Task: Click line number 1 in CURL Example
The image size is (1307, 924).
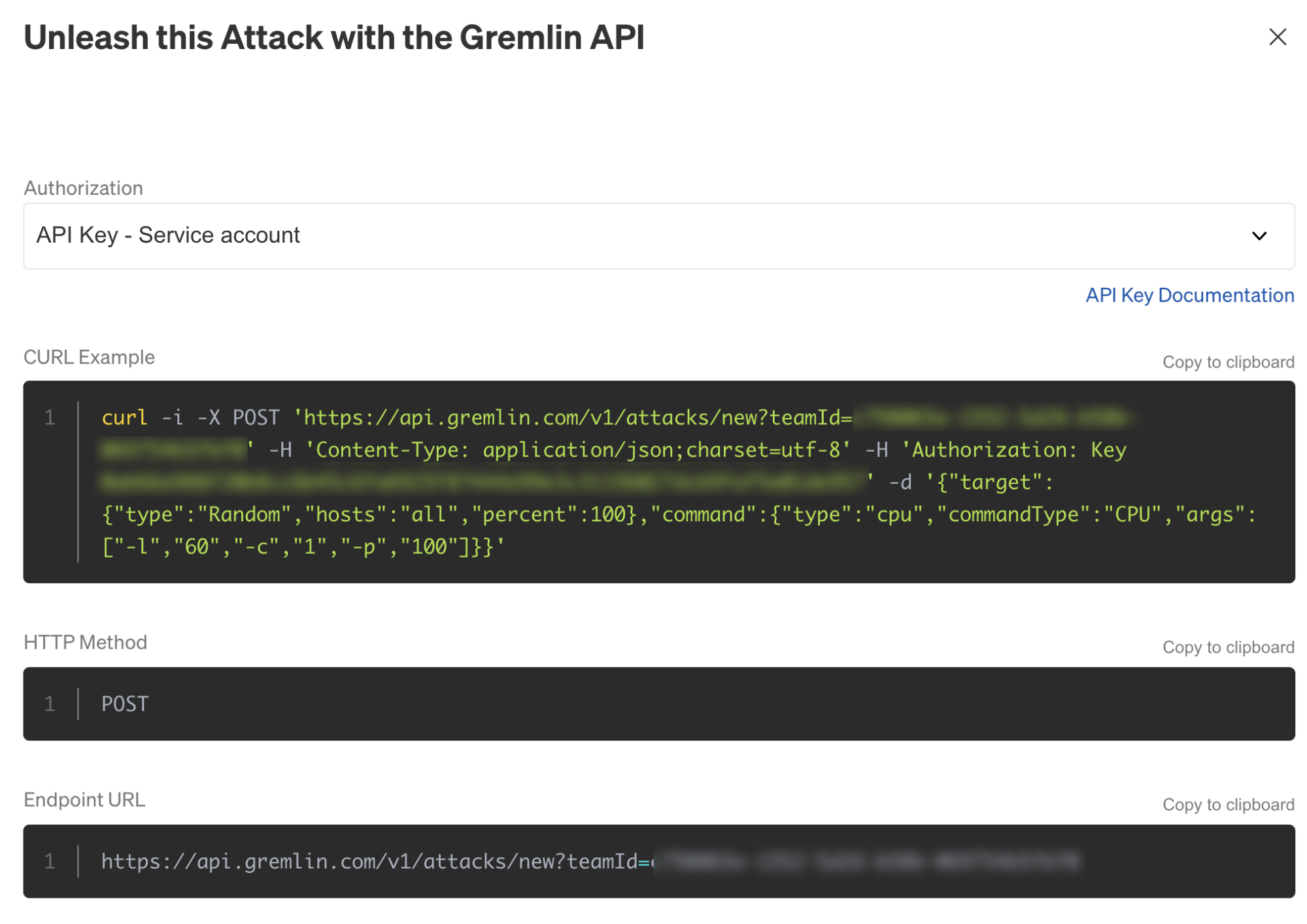Action: 50,419
